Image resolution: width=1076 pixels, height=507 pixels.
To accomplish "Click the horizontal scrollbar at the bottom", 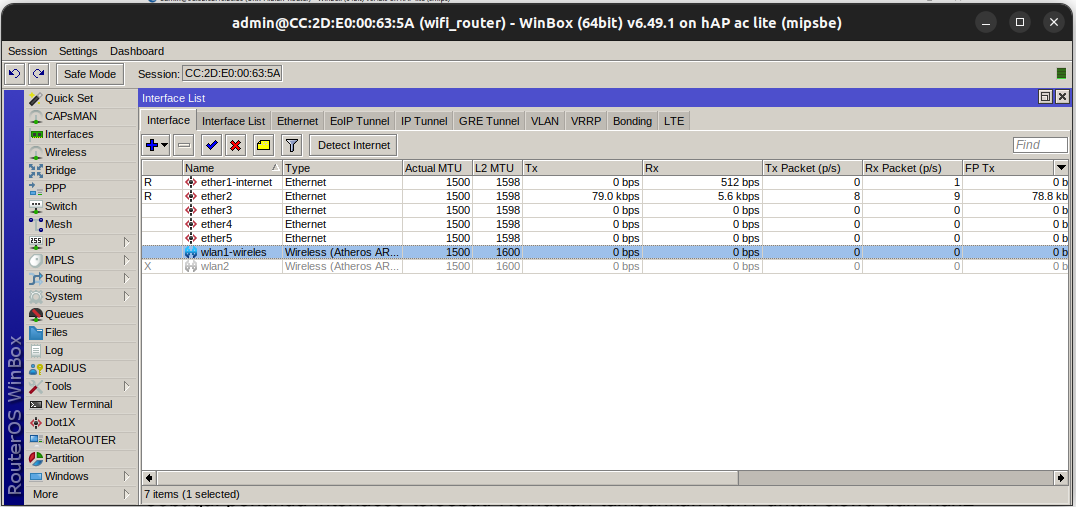I will click(x=600, y=477).
